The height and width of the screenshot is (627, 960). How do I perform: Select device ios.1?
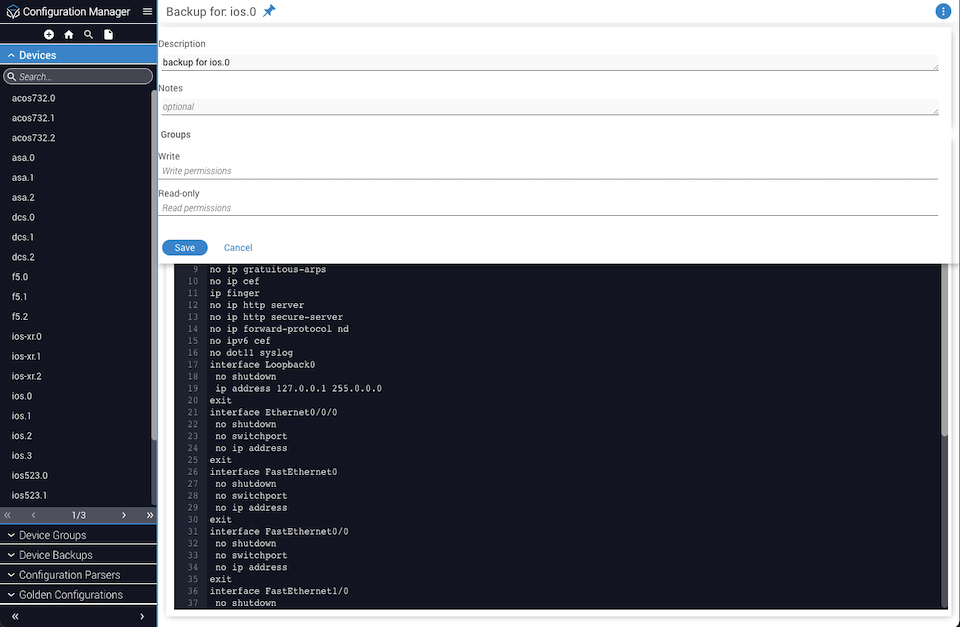(x=21, y=416)
